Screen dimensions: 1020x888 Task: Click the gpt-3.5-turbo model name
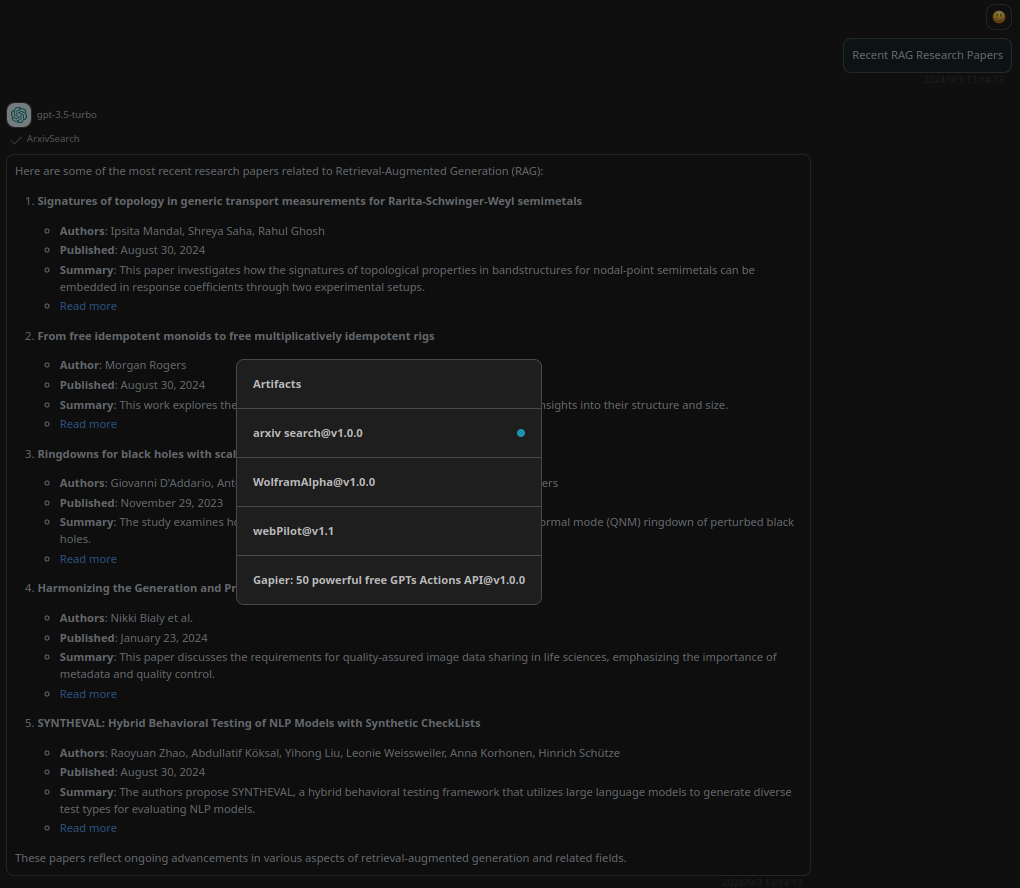coord(66,114)
